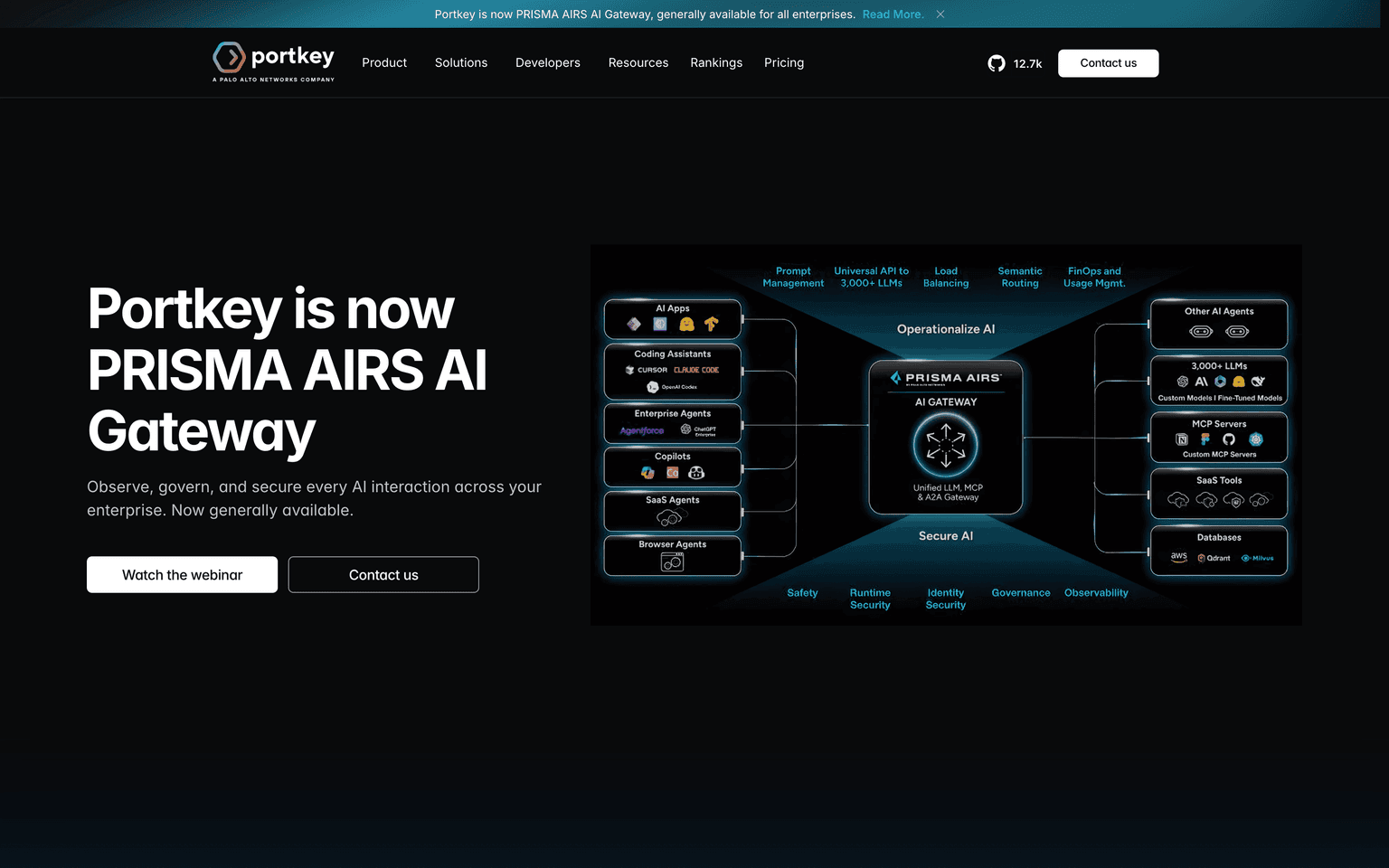Click 'Custom MCP Servers' text in diagram
Screen dimensions: 1389x868
(1219, 455)
